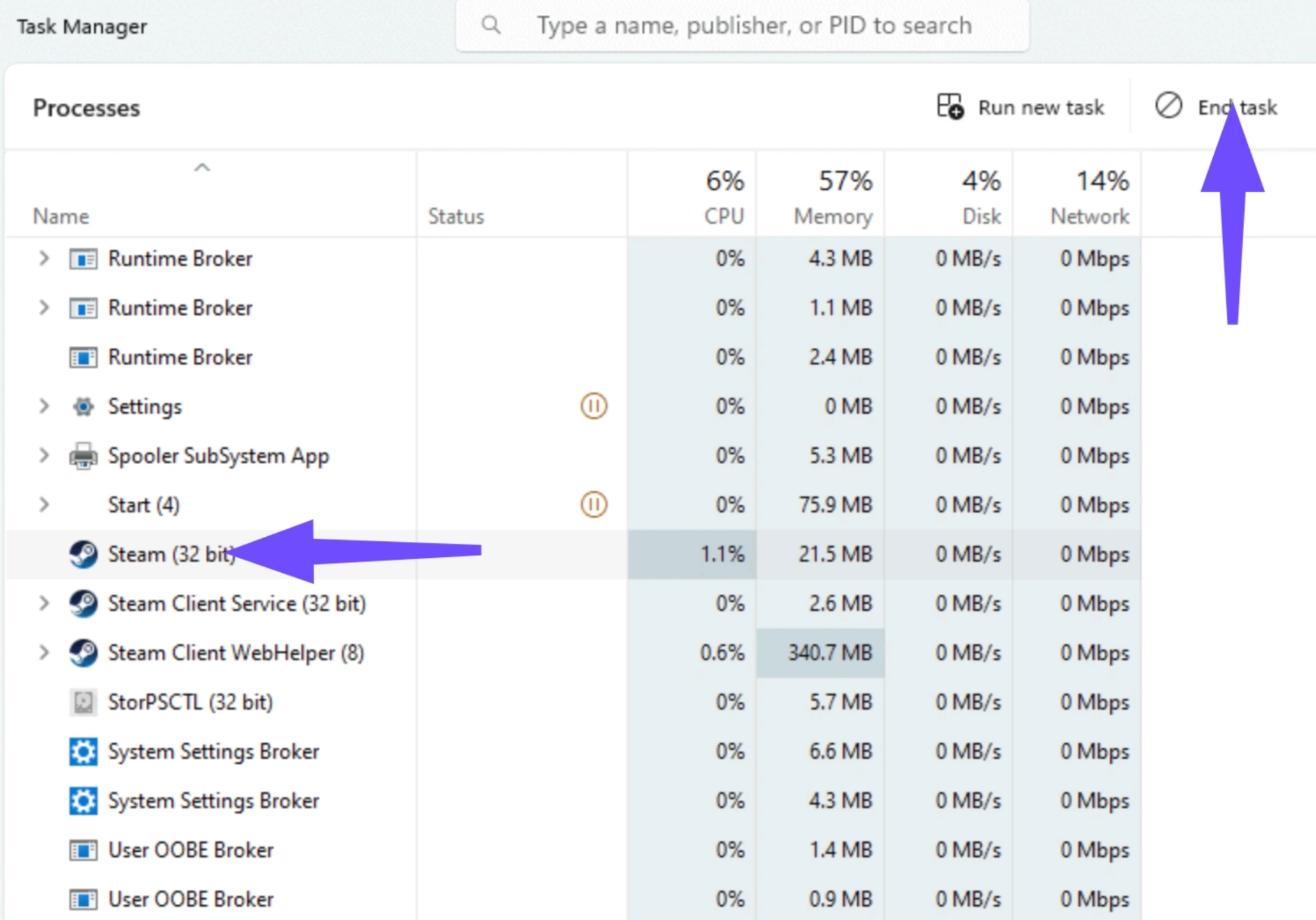Select the Spooler SubSystem App row
Screen dimensions: 1316x920
[x=573, y=456]
